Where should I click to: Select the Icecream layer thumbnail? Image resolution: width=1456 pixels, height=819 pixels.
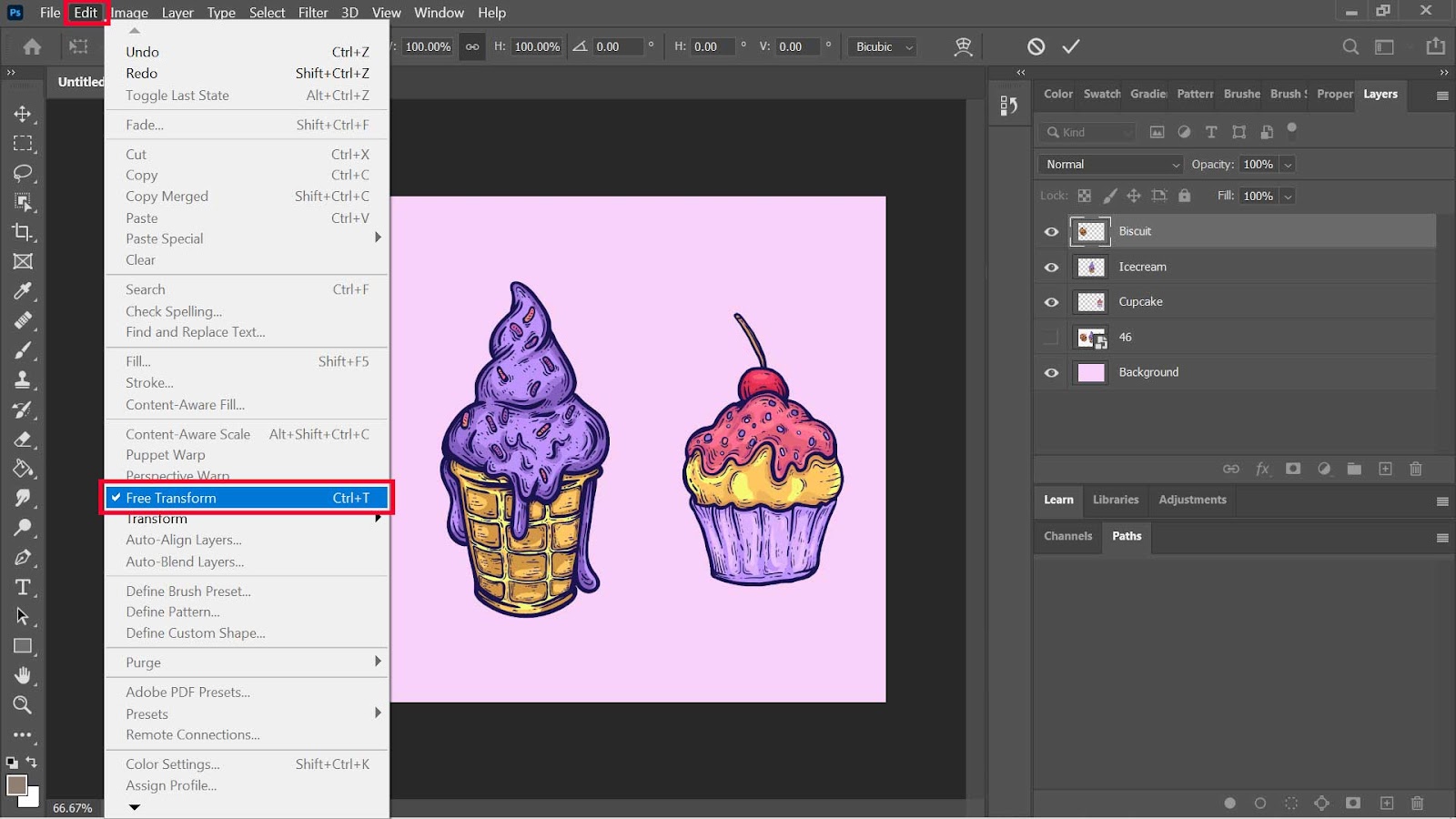pos(1090,267)
